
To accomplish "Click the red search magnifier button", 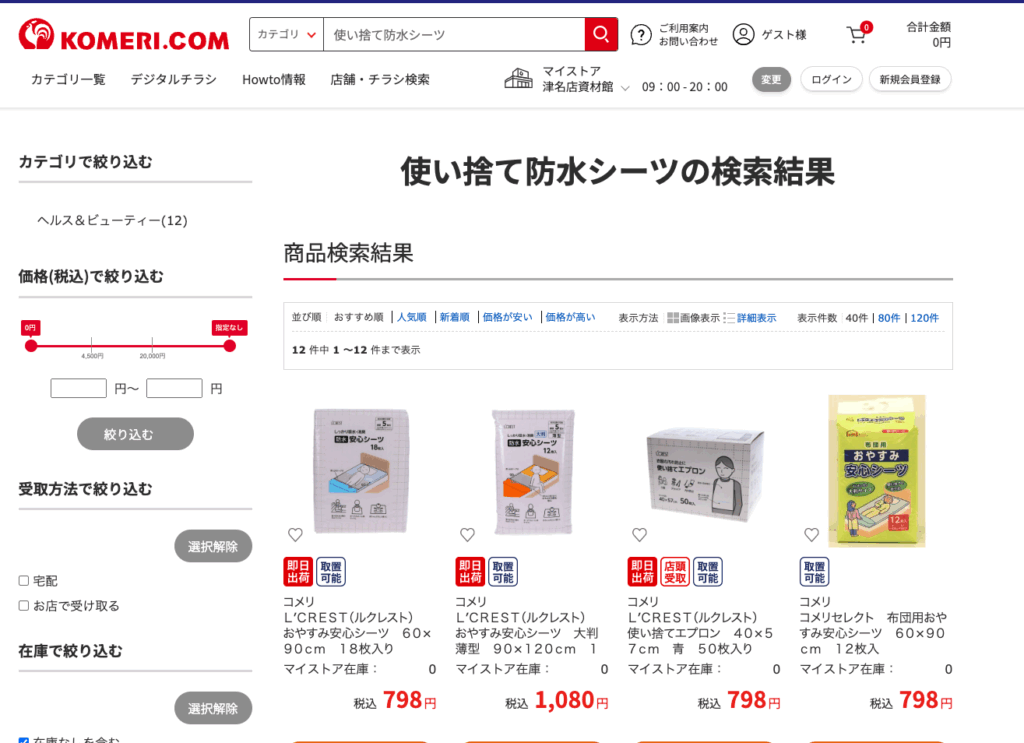I will [601, 35].
